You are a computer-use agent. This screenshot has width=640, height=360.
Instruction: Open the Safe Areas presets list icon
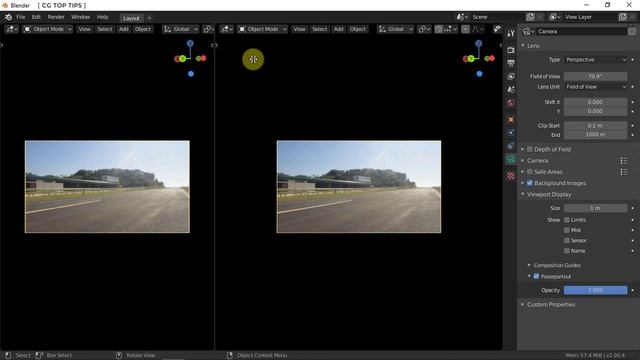coord(624,172)
